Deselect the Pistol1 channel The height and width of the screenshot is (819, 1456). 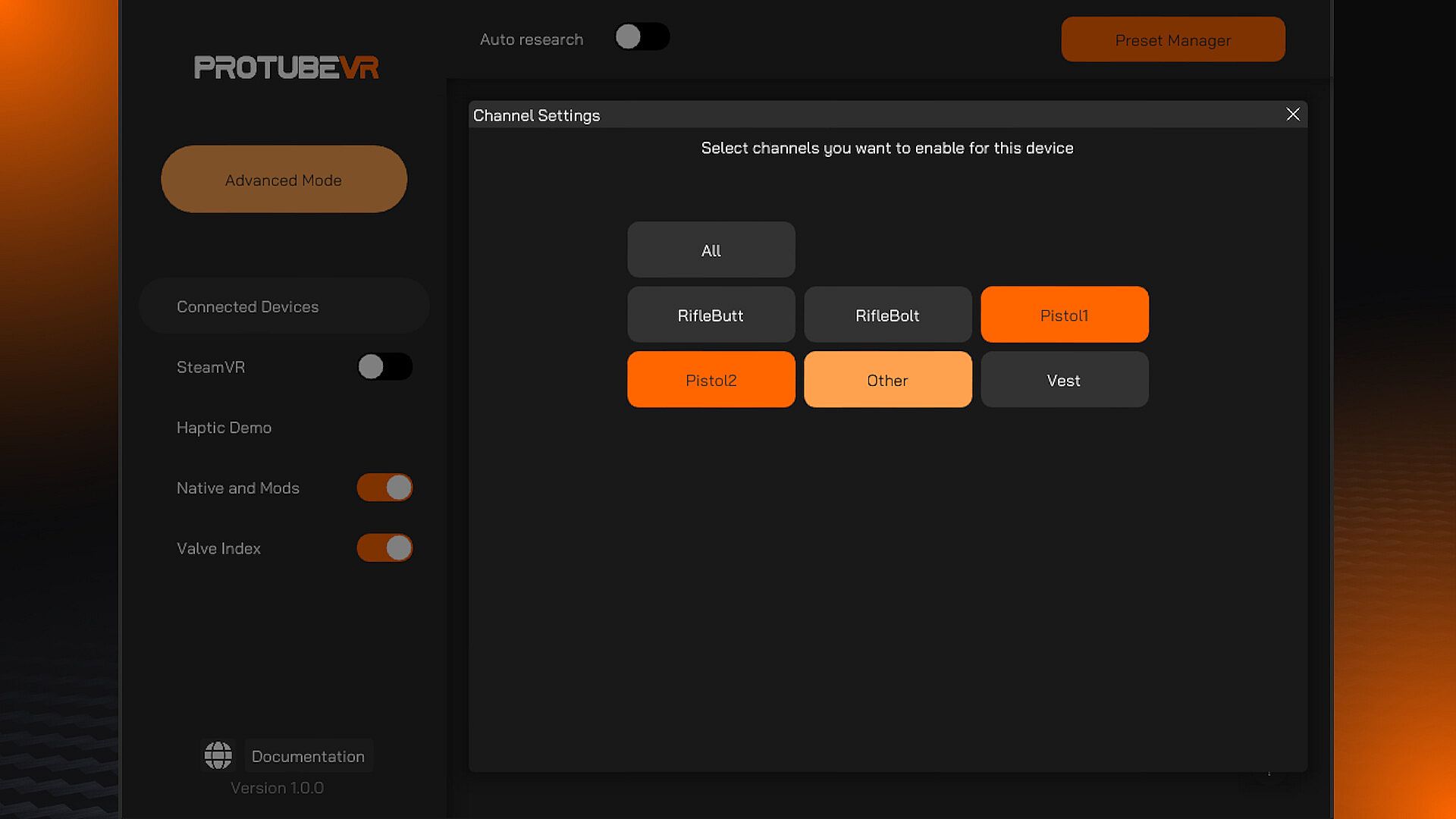tap(1064, 315)
